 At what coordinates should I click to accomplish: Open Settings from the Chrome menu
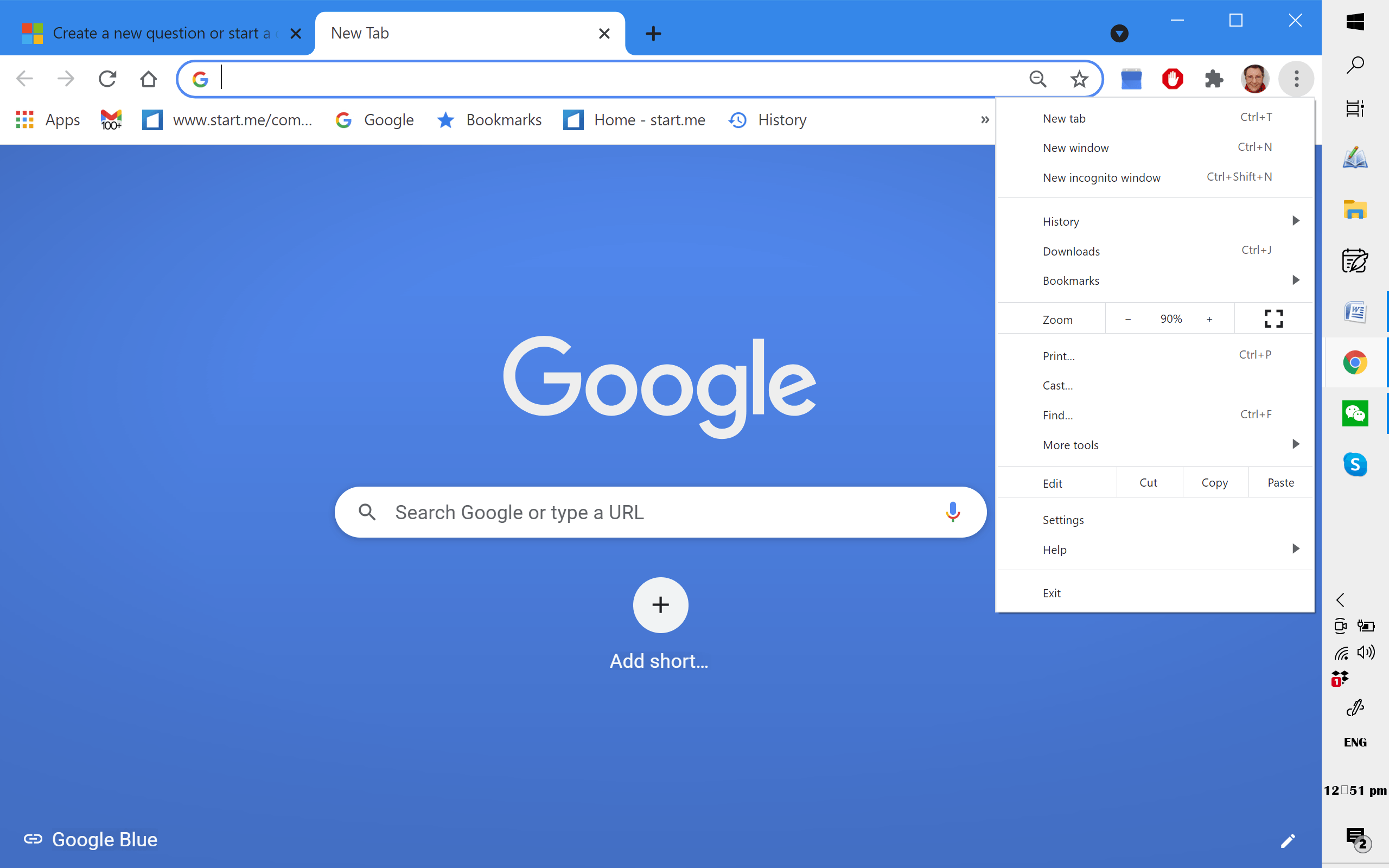pos(1063,520)
